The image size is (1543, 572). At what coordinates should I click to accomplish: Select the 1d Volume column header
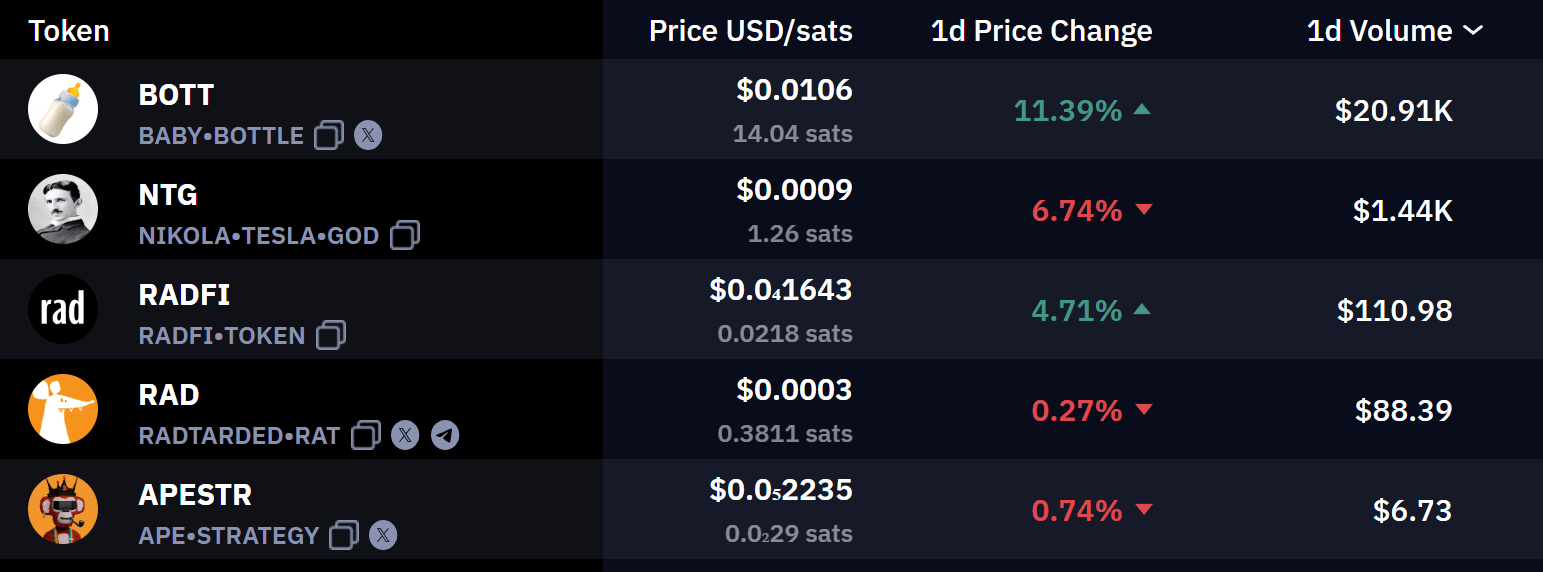[x=1380, y=31]
